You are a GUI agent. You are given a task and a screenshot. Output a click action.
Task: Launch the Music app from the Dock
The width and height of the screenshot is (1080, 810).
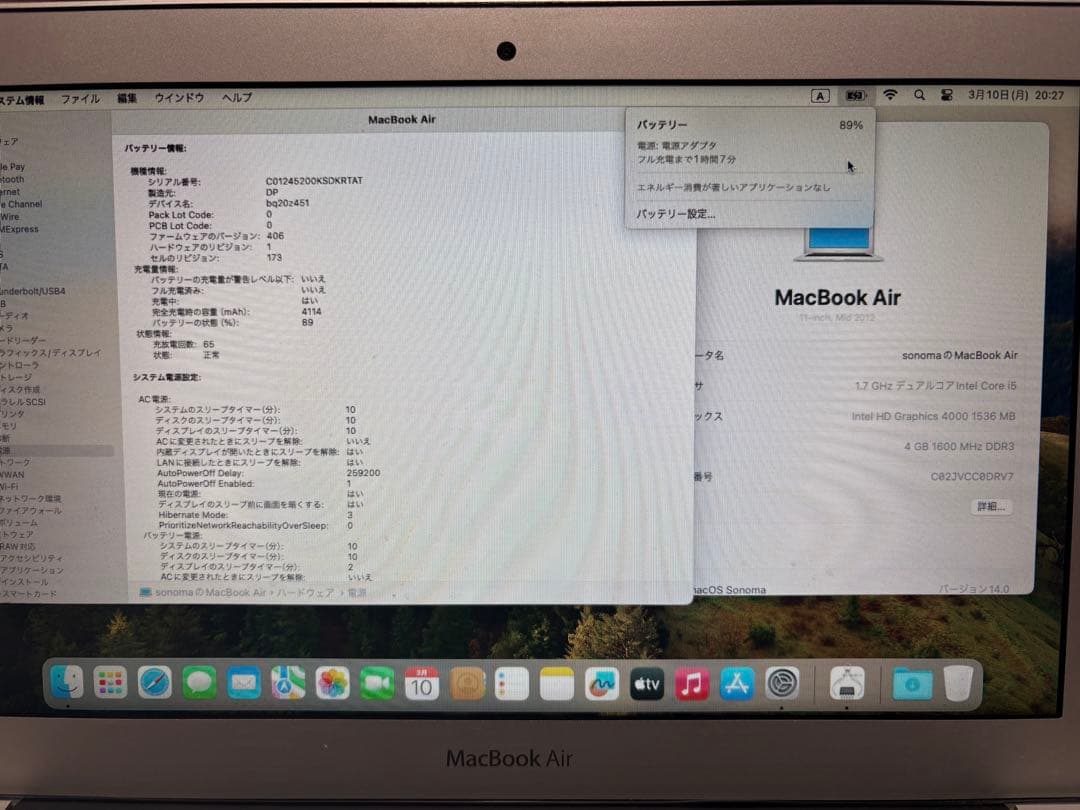(692, 684)
